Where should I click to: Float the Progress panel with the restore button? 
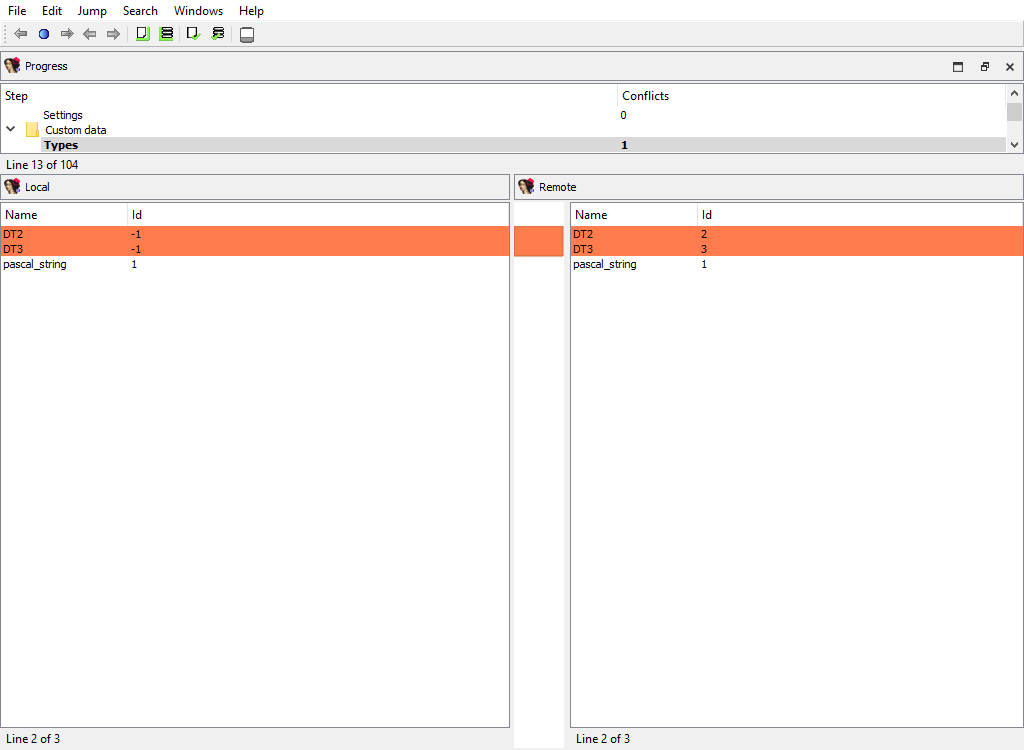pos(984,67)
